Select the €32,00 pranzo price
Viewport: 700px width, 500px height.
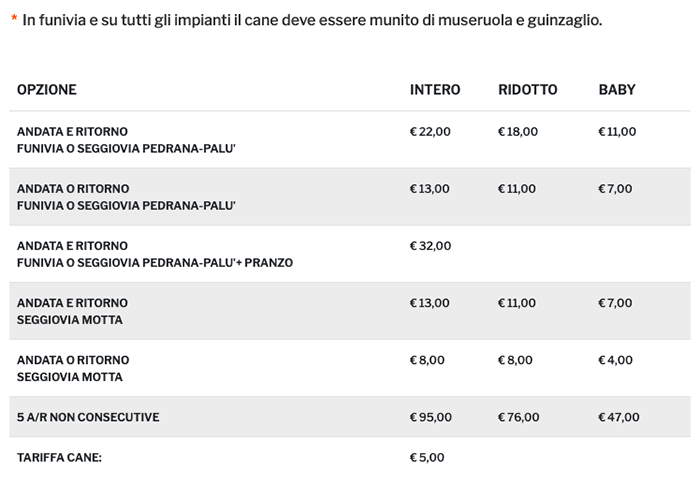pyautogui.click(x=431, y=245)
